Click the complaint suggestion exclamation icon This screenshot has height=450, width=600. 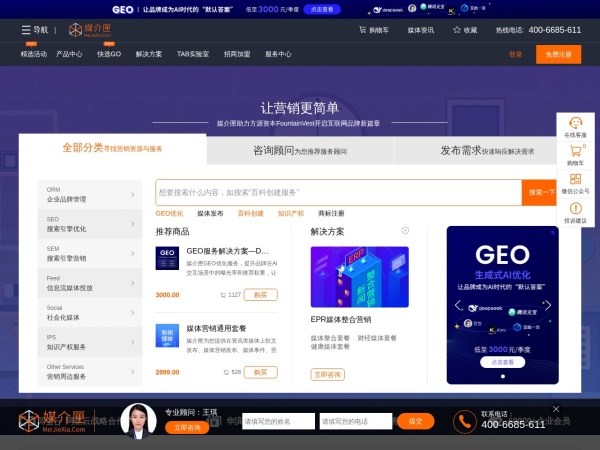coord(576,209)
